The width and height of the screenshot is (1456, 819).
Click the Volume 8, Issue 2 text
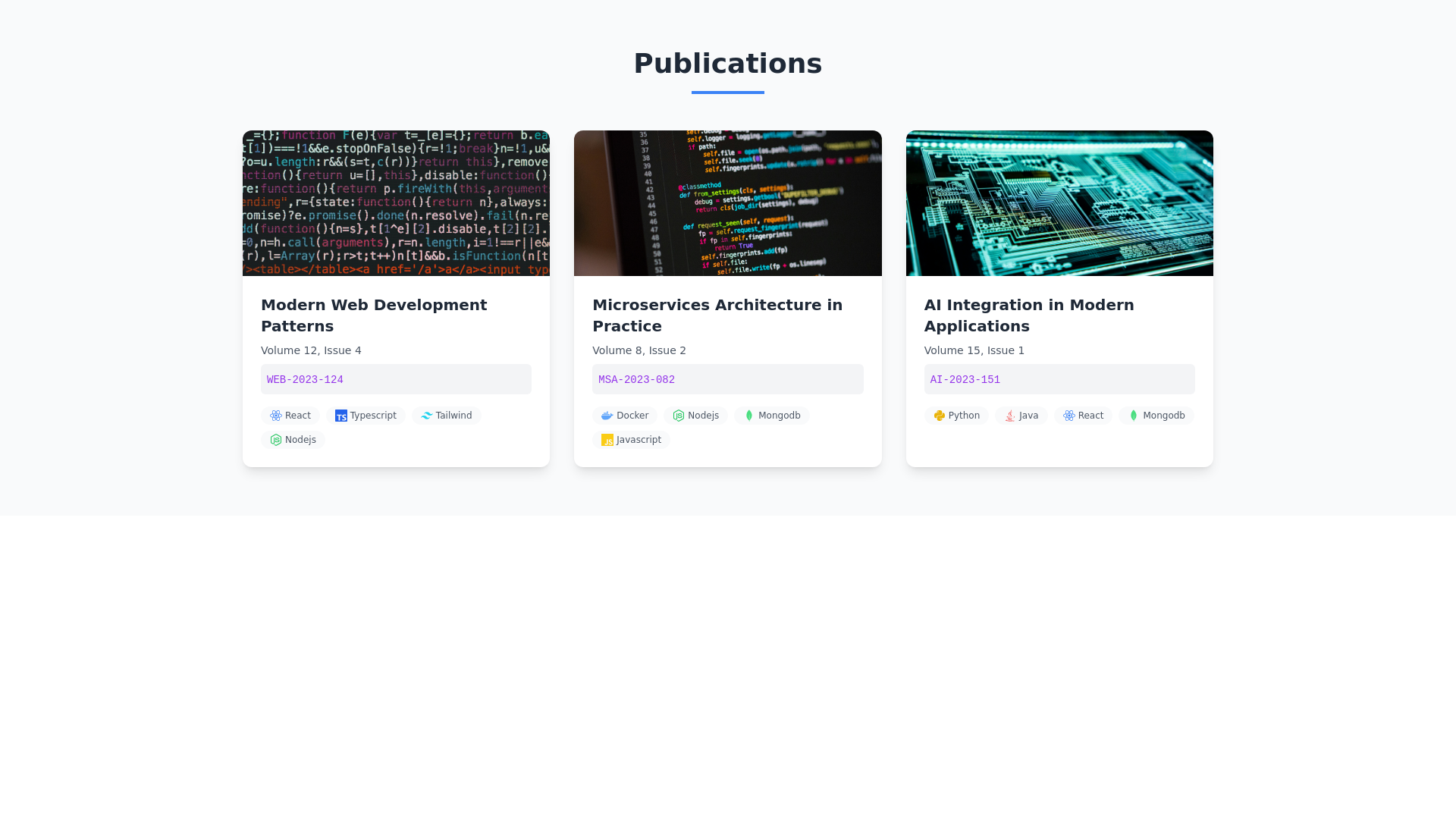pyautogui.click(x=639, y=350)
